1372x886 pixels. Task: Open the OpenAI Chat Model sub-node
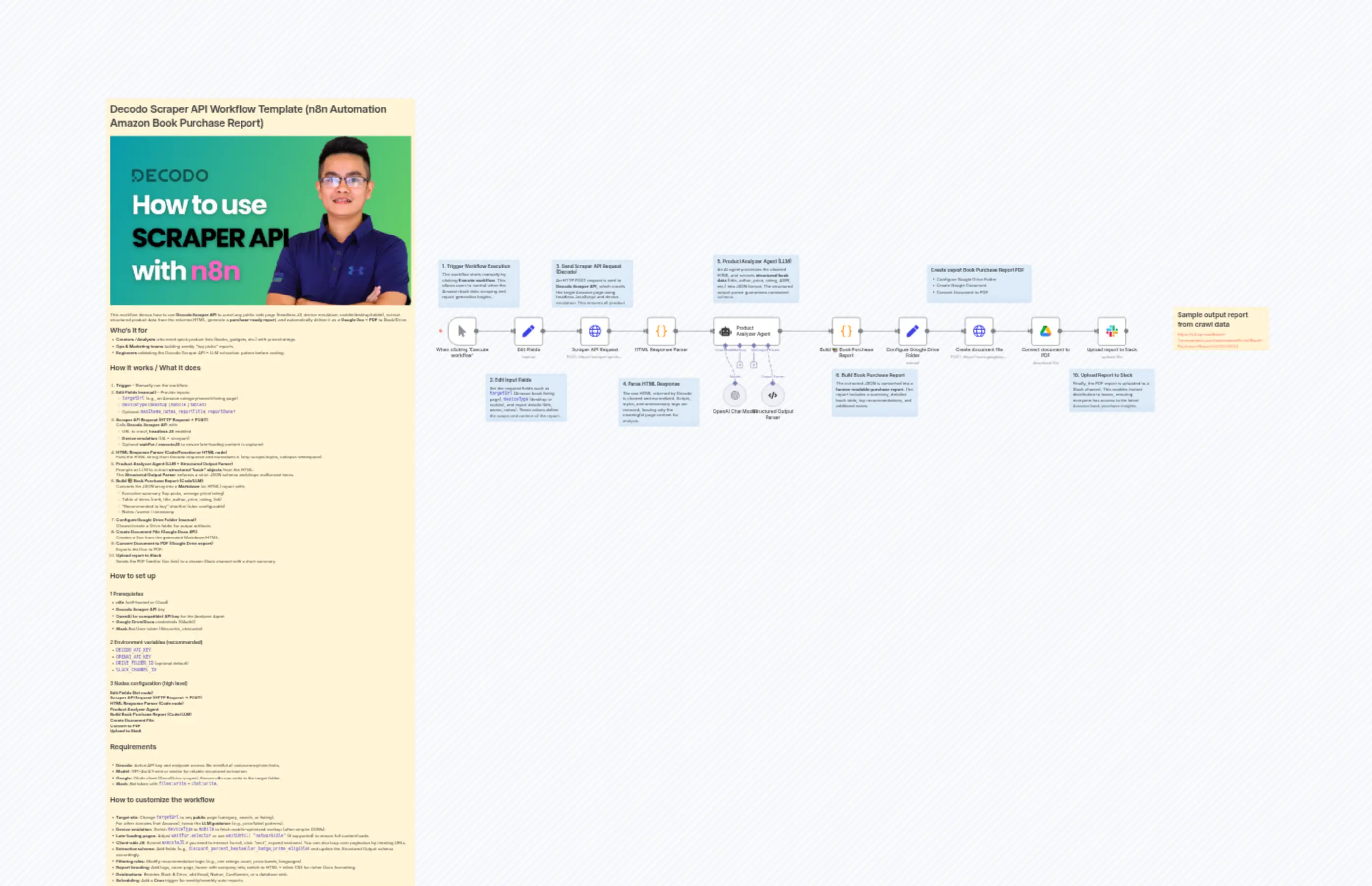coord(735,395)
